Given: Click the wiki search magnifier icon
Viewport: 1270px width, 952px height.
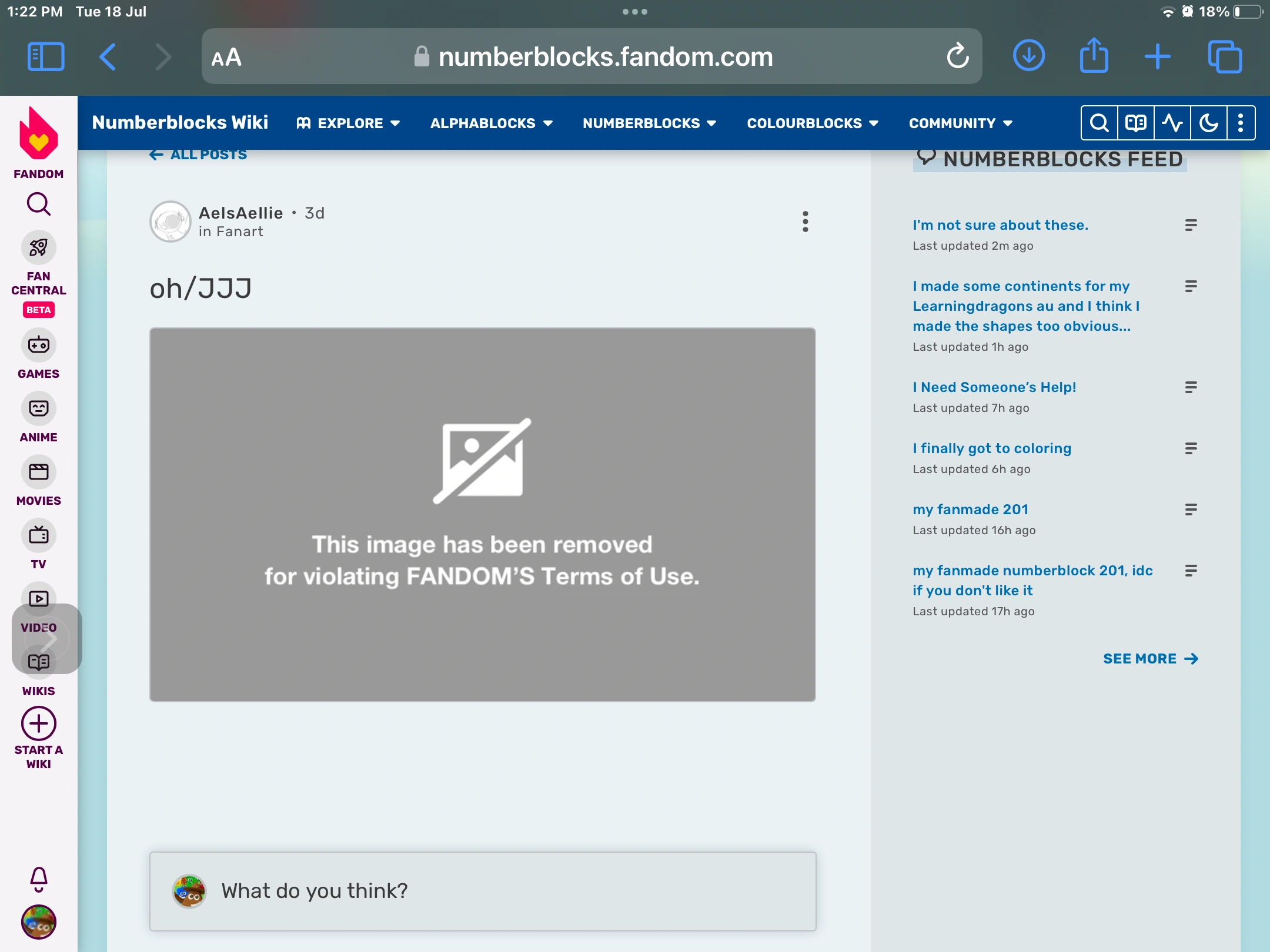Looking at the screenshot, I should tap(1099, 123).
